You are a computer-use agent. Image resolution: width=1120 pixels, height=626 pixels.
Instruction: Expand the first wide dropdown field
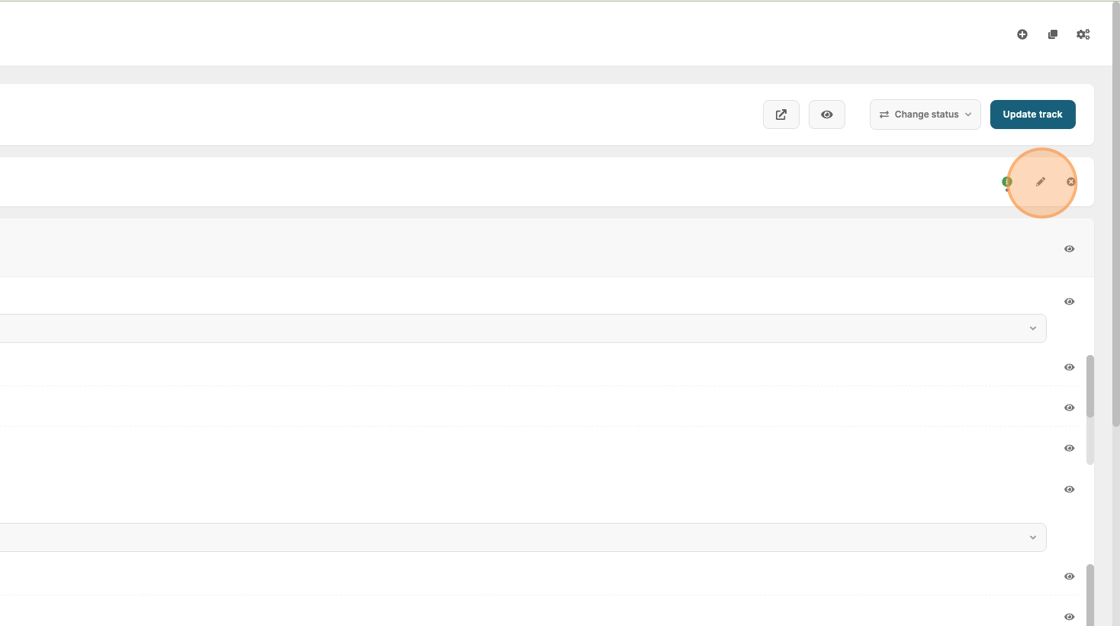pos(520,328)
